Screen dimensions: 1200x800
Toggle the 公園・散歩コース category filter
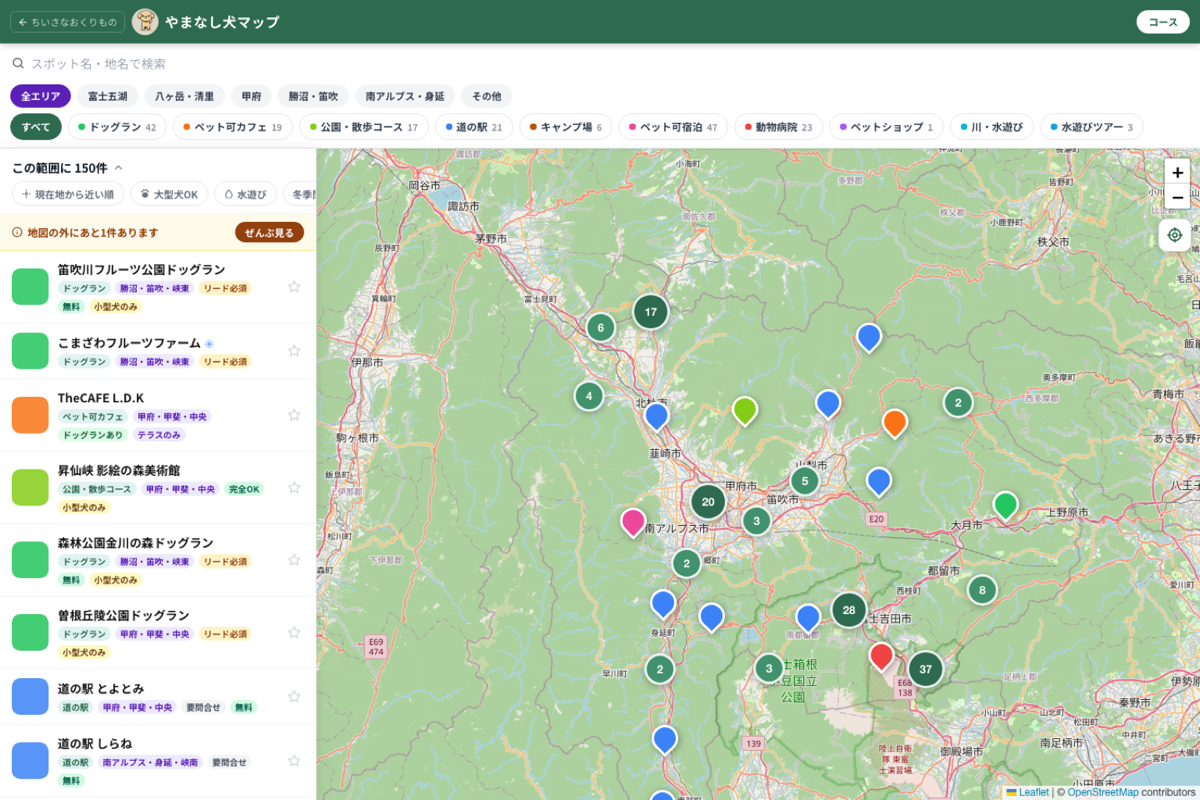(364, 127)
